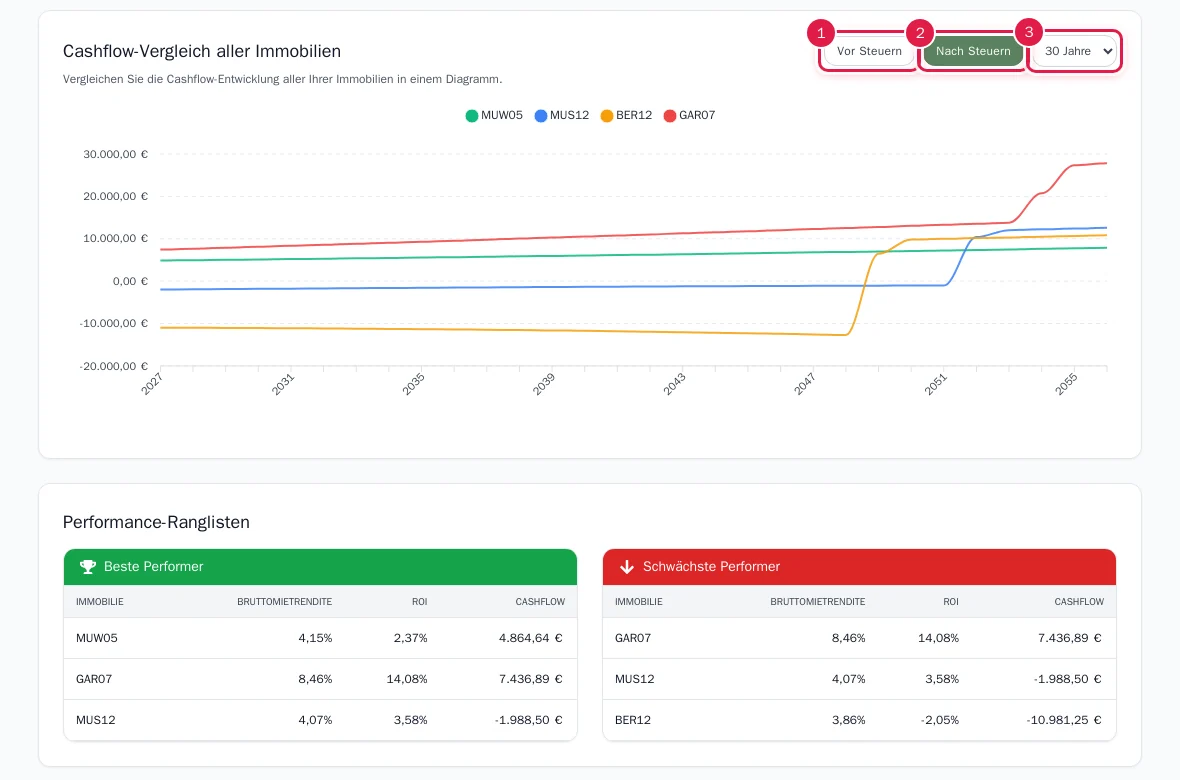The height and width of the screenshot is (780, 1180).
Task: Select the Nach Steuern toggle
Action: point(973,51)
